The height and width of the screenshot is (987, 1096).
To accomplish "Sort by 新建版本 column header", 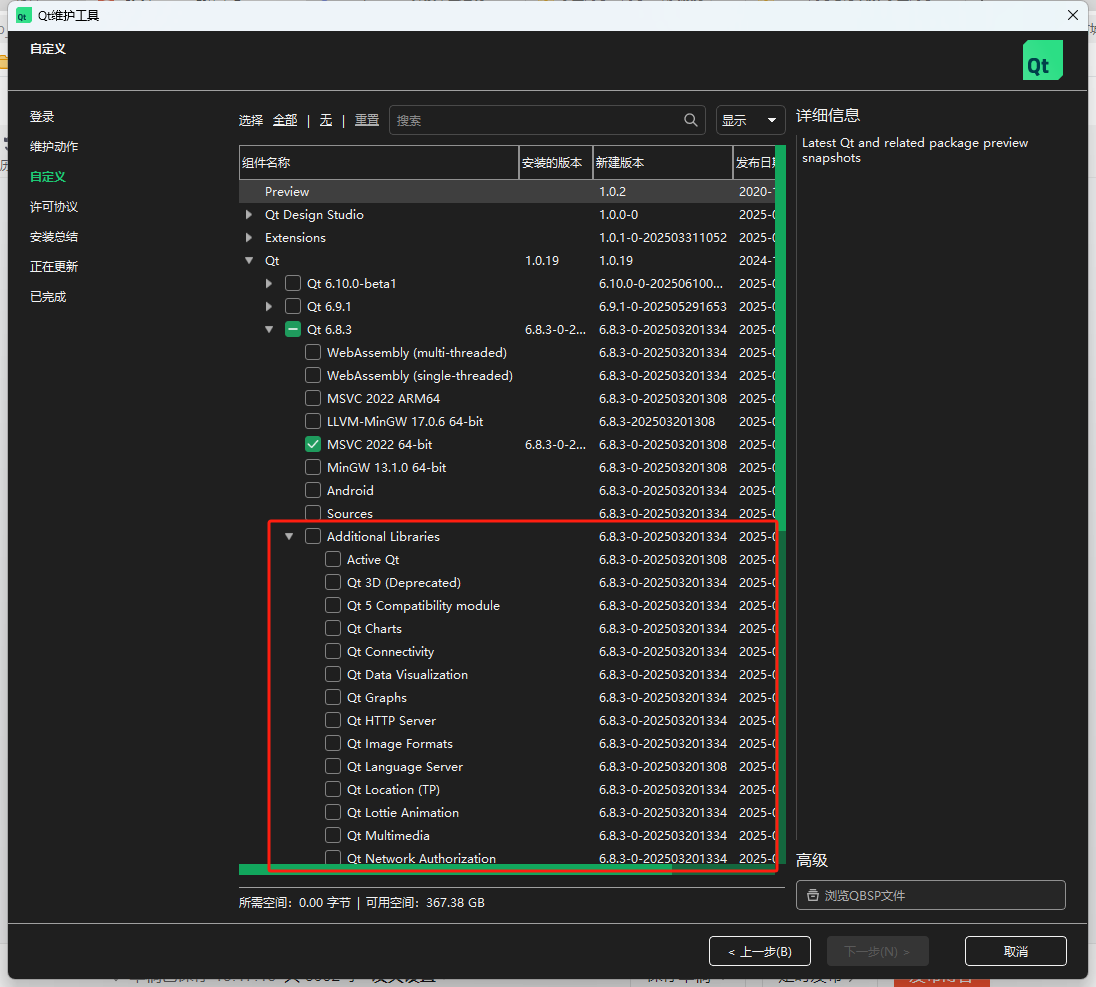I will 663,163.
